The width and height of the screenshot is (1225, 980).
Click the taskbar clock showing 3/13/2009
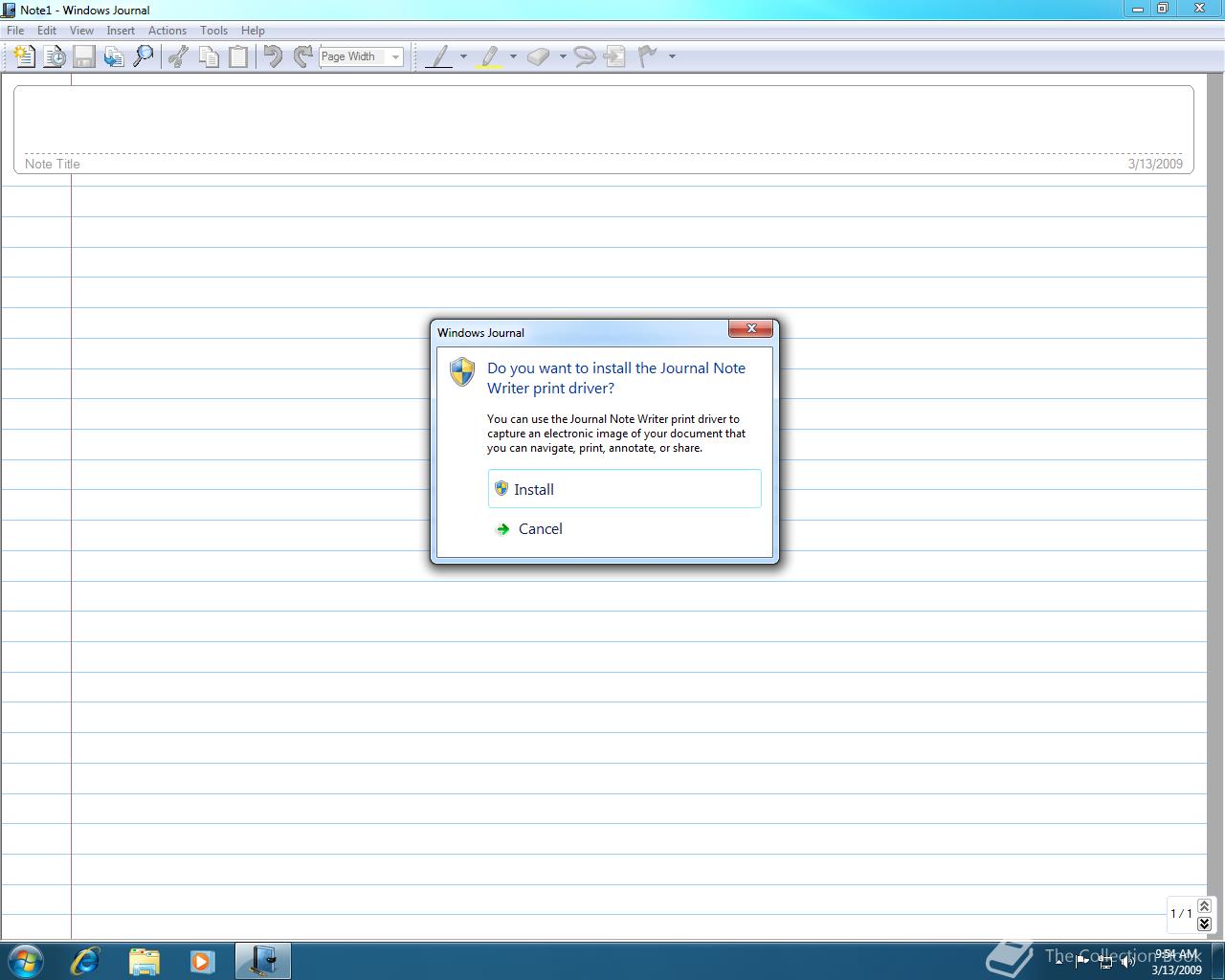coord(1176,962)
